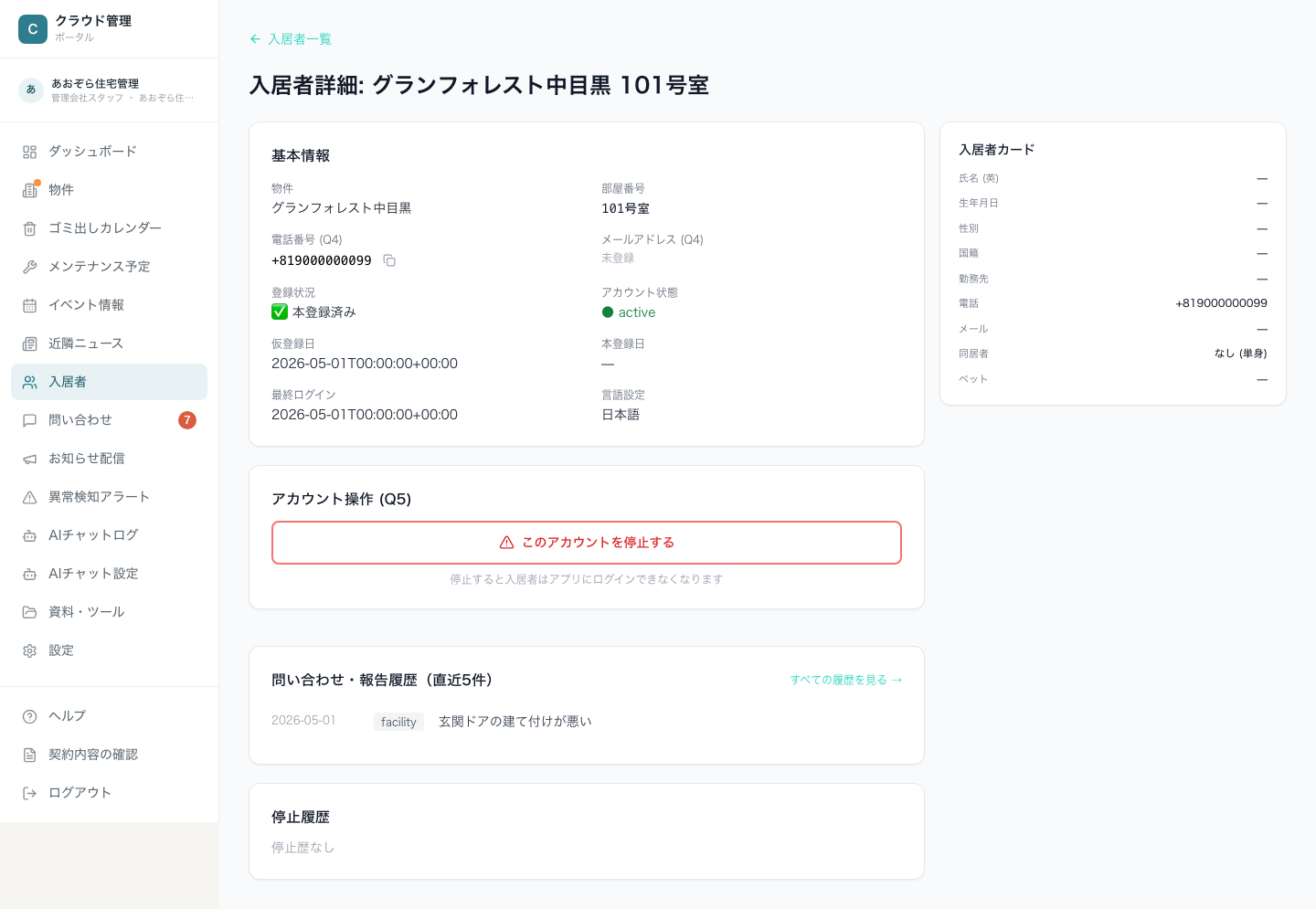Screen dimensions: 1316x909
Task: Open 資料・ツール
Action: click(110, 612)
